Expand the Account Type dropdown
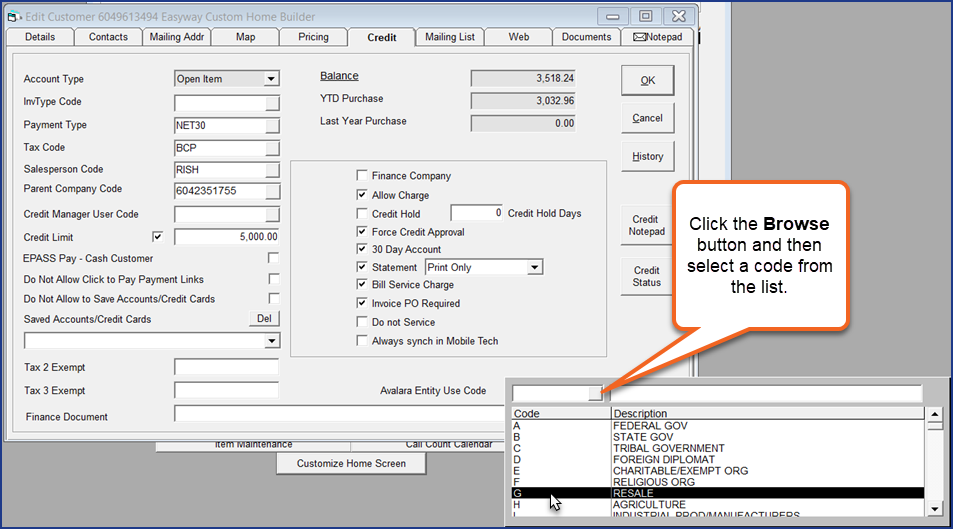 coord(271,79)
